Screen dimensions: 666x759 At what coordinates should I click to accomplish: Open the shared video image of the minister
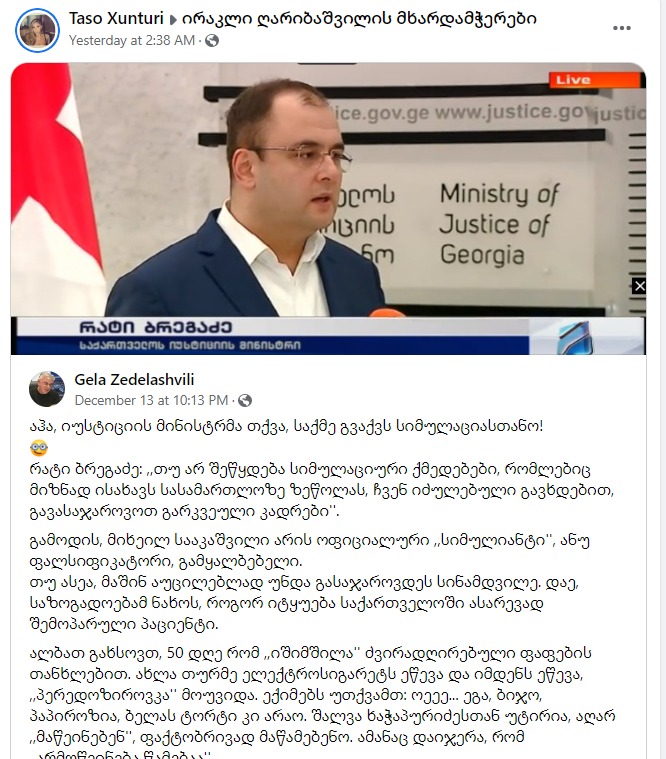click(x=328, y=209)
